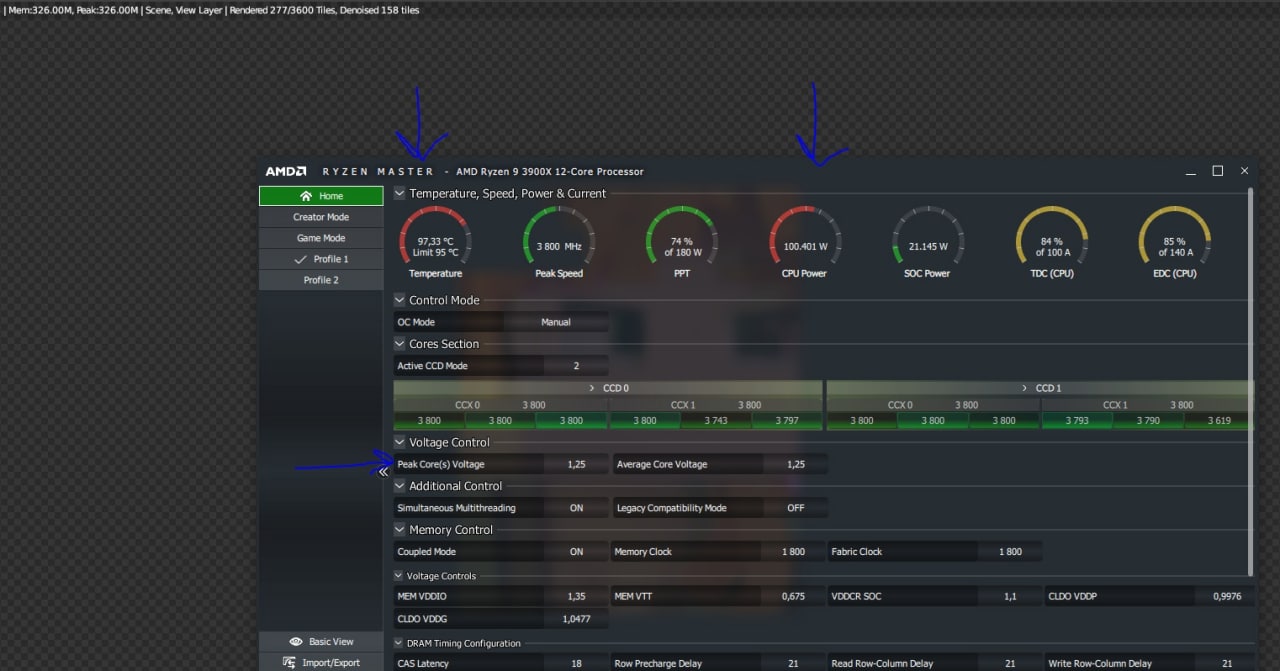Viewport: 1280px width, 671px height.
Task: Open the Home page in sidebar
Action: tap(321, 196)
